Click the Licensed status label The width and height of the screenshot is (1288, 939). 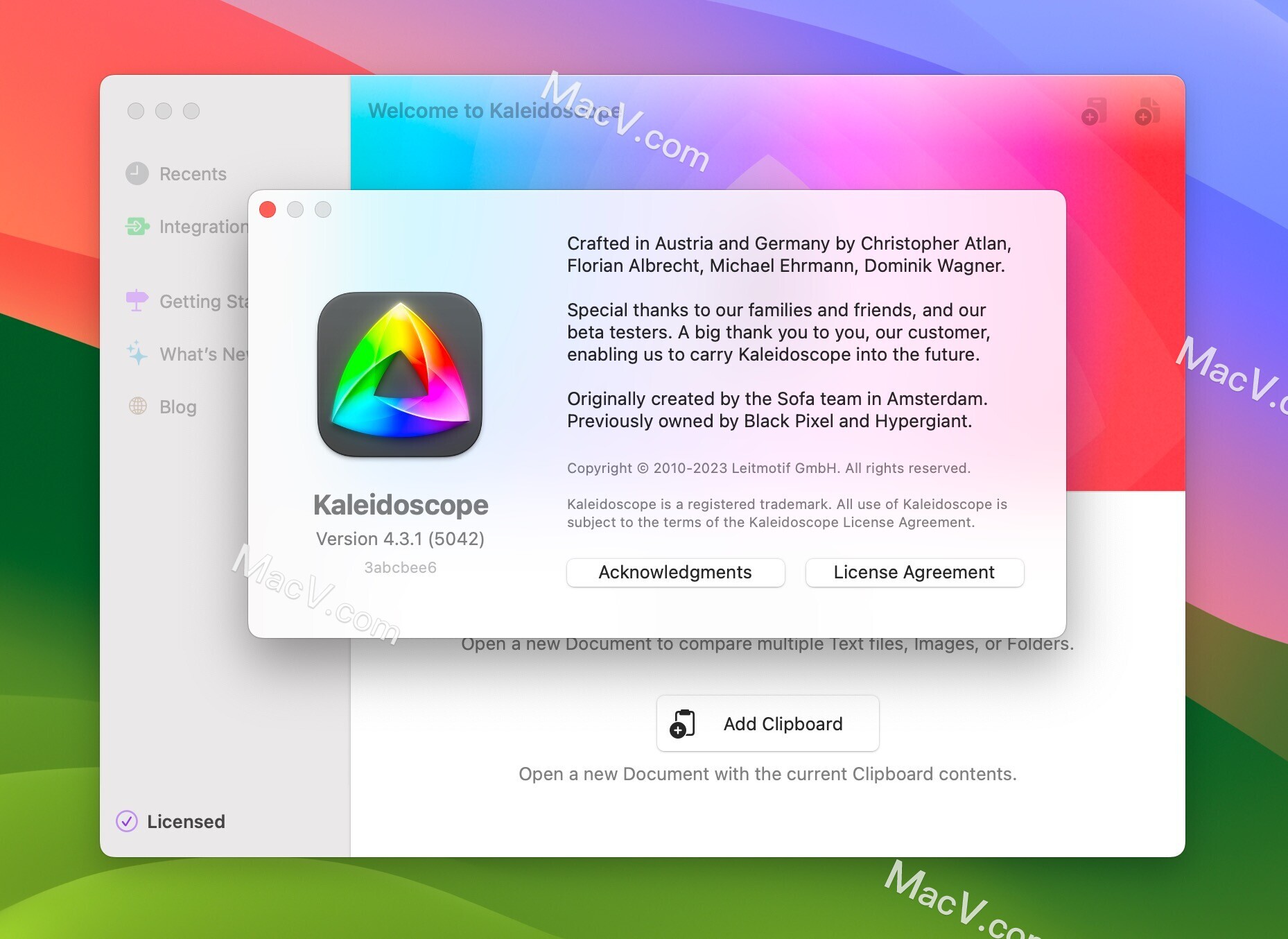pyautogui.click(x=186, y=822)
